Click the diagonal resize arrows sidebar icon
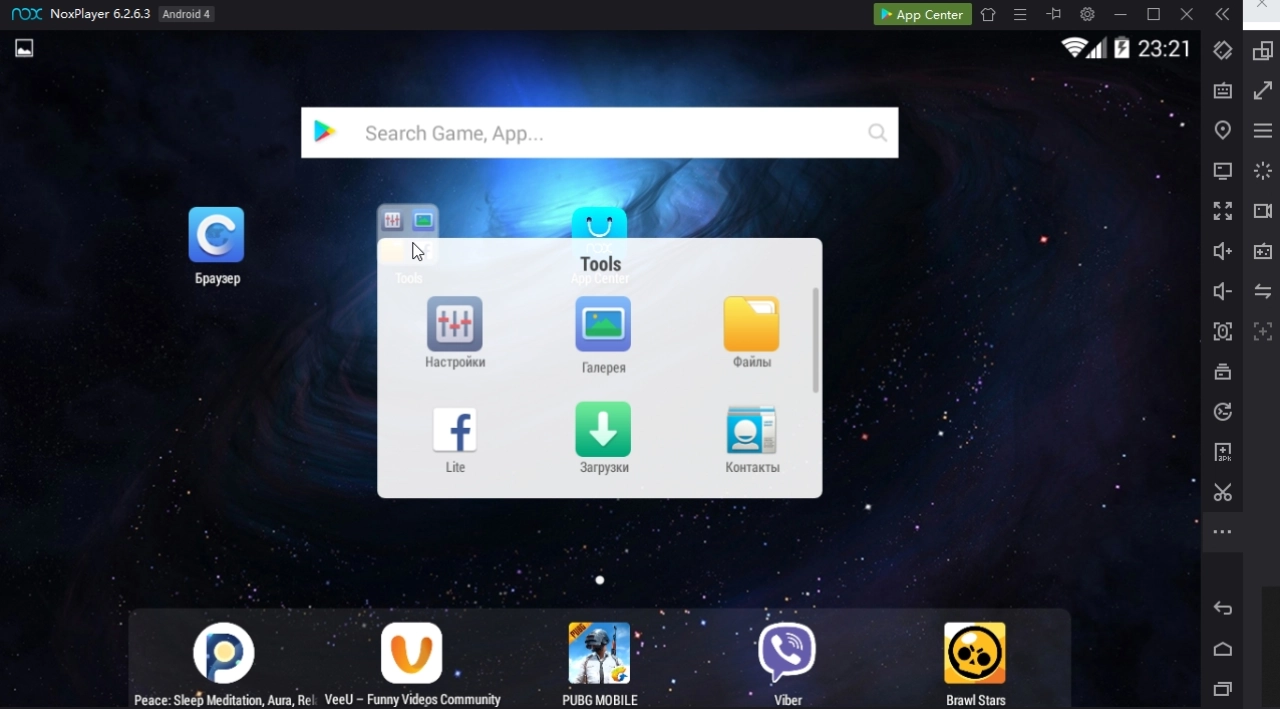This screenshot has width=1280, height=709. [1263, 90]
